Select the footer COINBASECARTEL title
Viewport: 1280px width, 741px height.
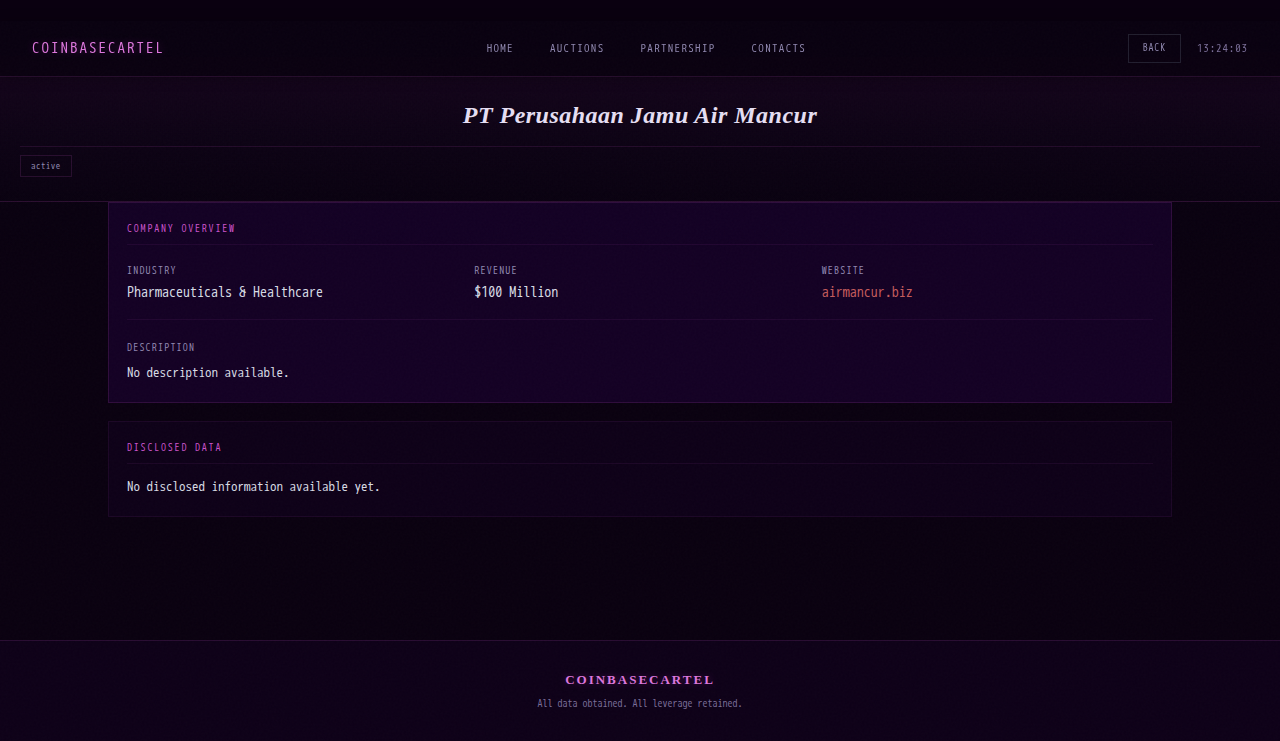point(640,680)
